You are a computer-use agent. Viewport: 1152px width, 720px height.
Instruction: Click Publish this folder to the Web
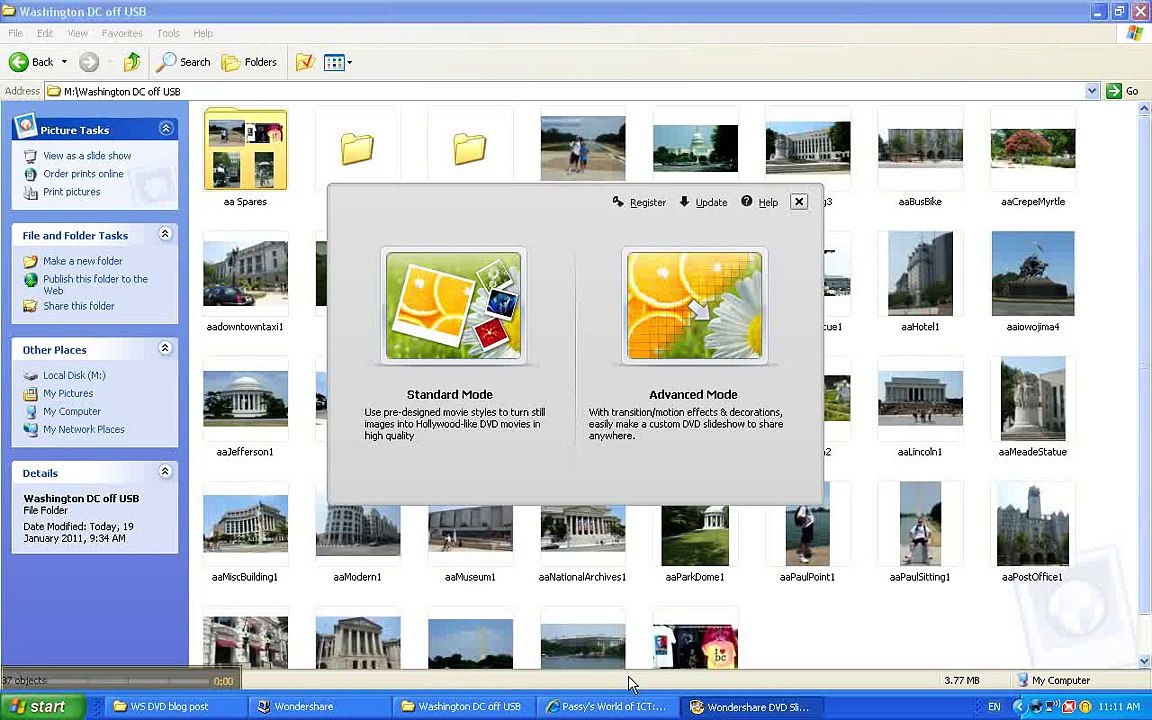coord(96,284)
